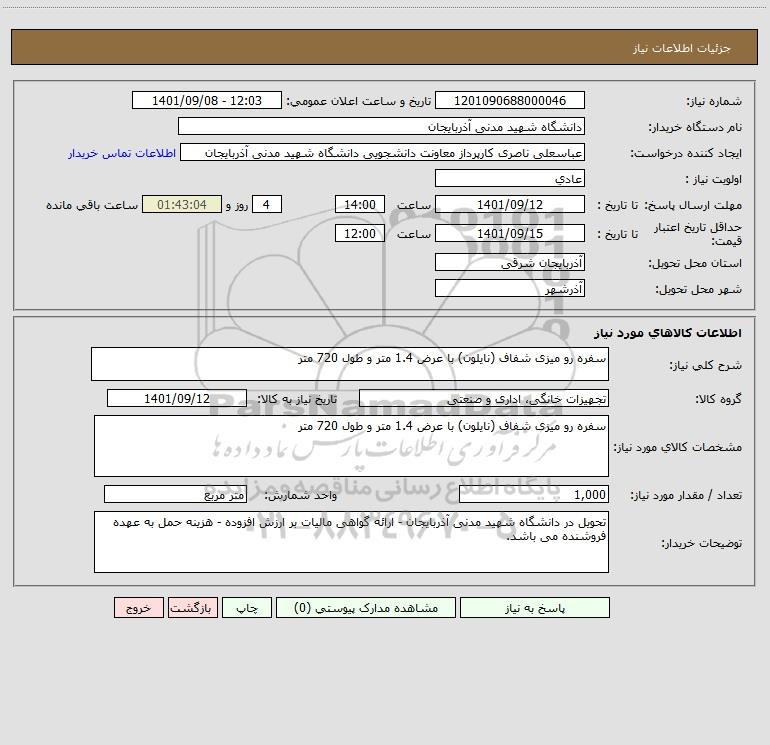This screenshot has width=770, height=745.
Task: Click the شهر محل تحویل label
Action: (x=698, y=289)
